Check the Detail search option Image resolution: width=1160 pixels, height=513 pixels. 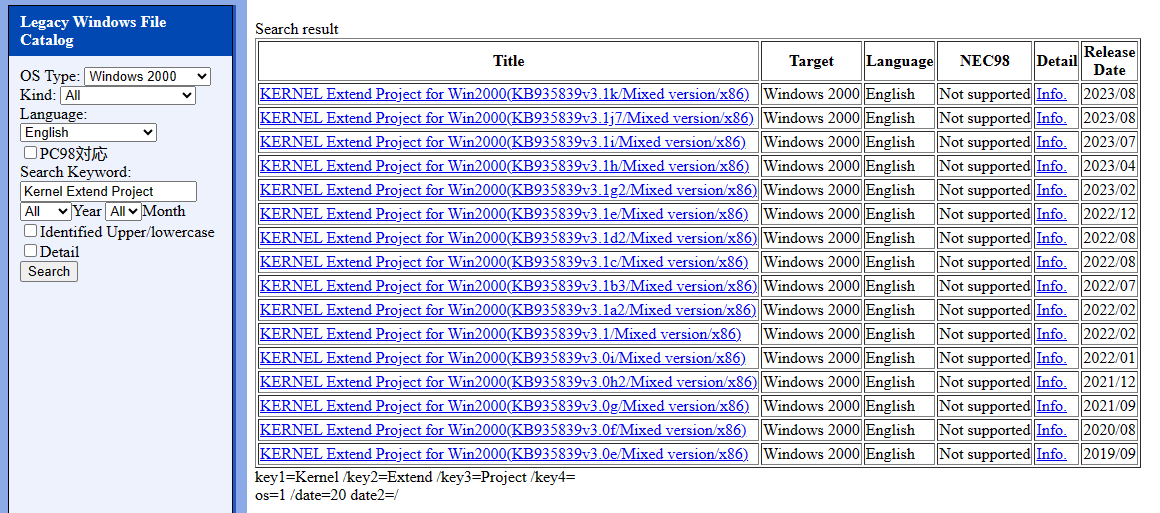(x=30, y=251)
